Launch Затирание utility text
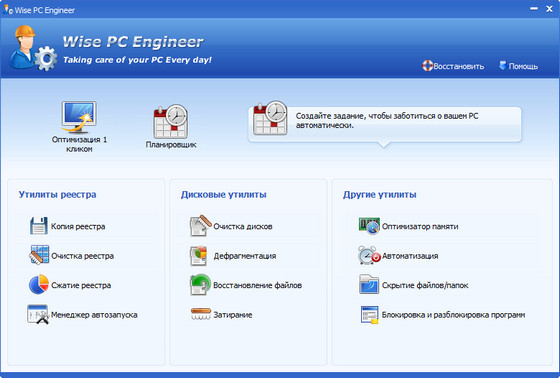 233,315
